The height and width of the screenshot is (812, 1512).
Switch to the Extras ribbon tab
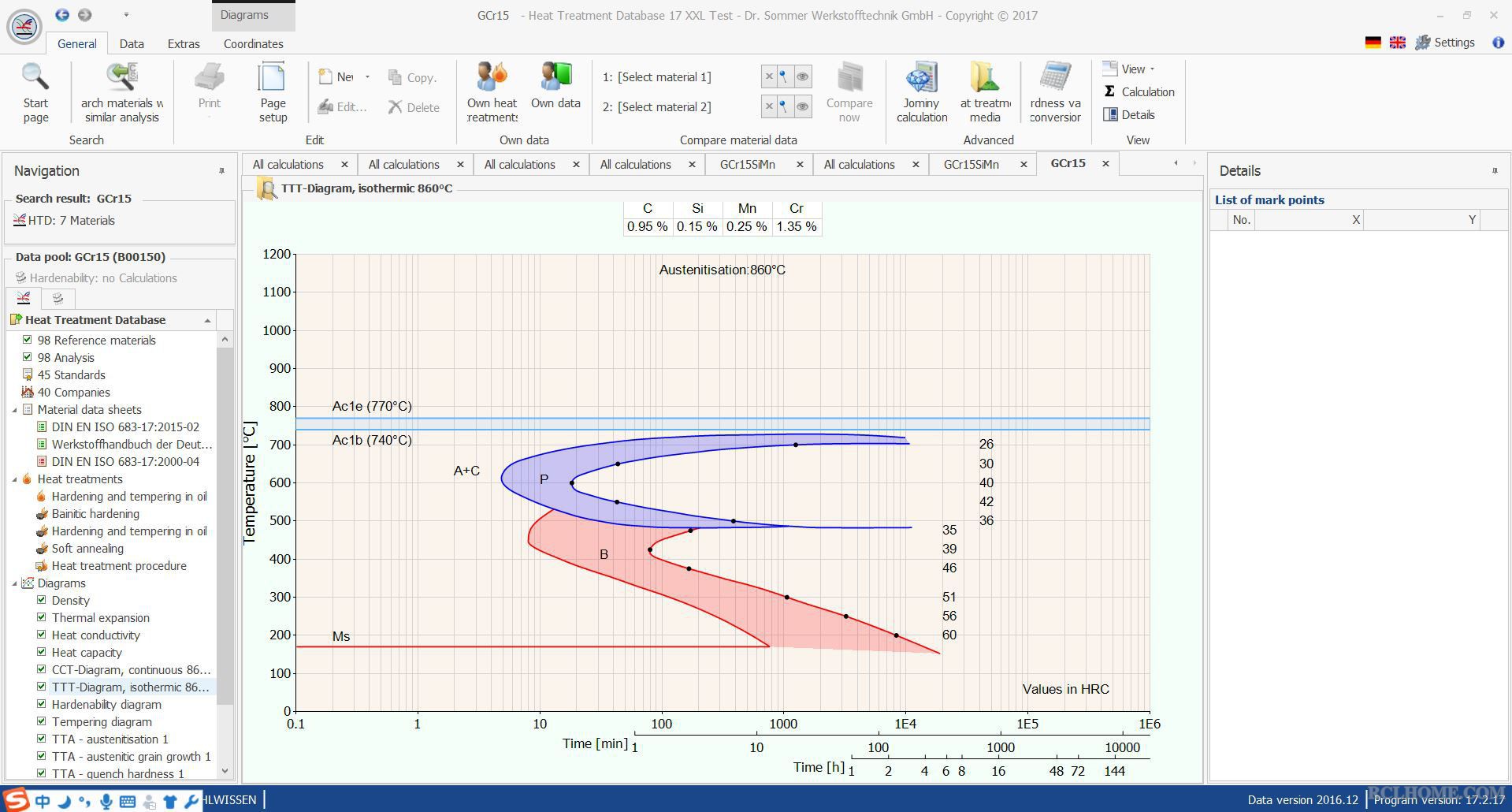click(184, 44)
